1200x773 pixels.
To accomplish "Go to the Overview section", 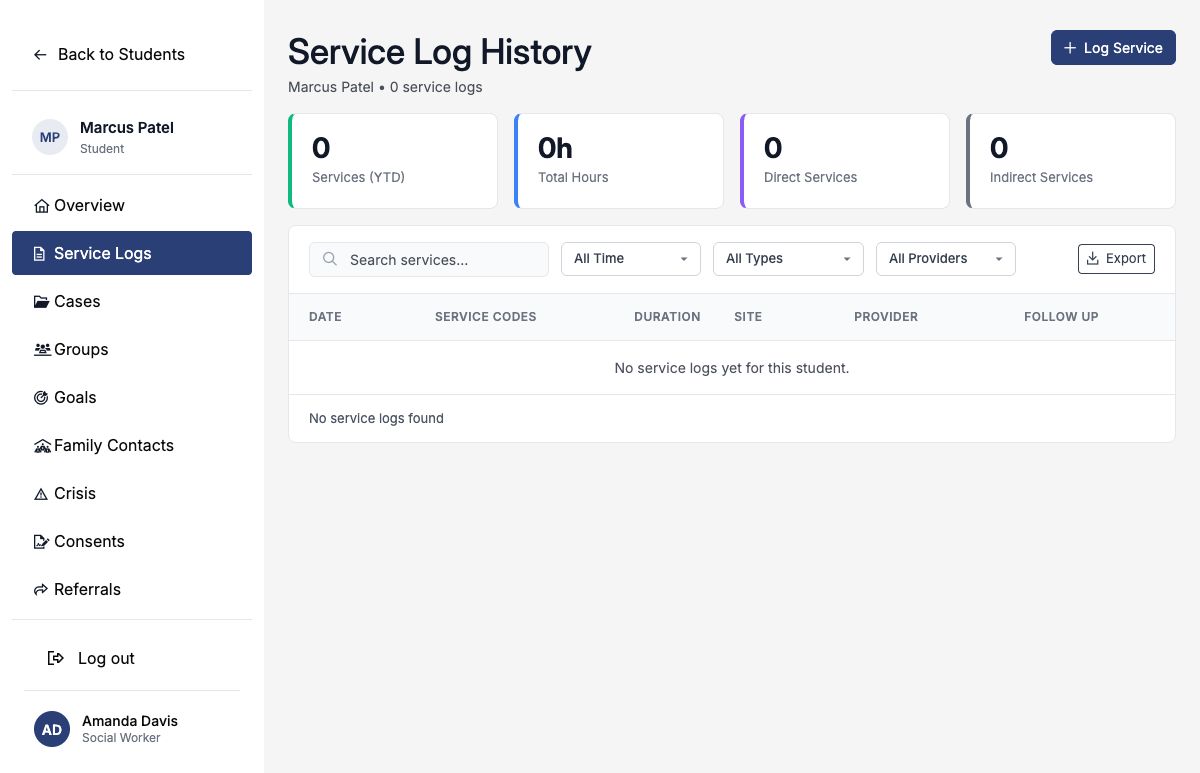I will (132, 205).
